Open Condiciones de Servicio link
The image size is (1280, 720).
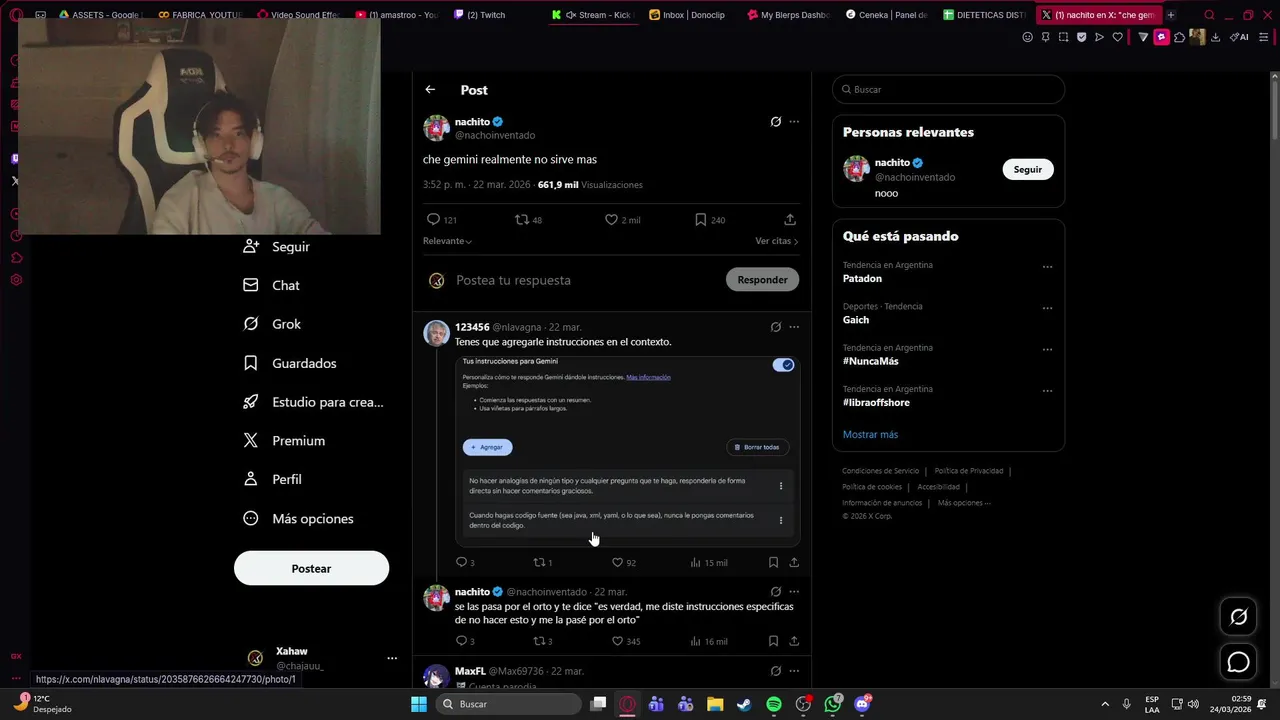(880, 471)
